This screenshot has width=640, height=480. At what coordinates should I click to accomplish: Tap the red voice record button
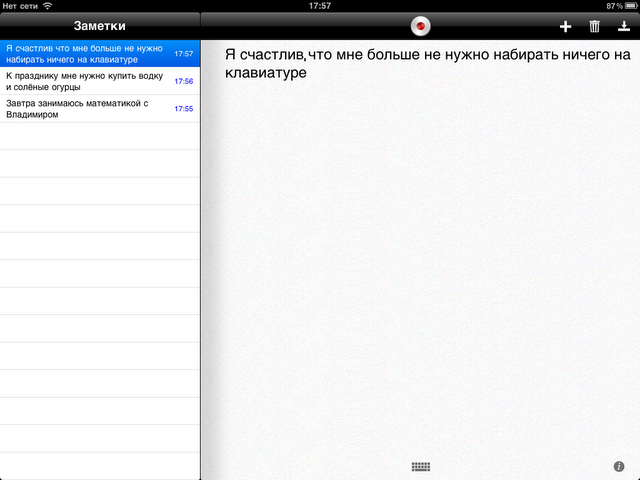tap(420, 26)
